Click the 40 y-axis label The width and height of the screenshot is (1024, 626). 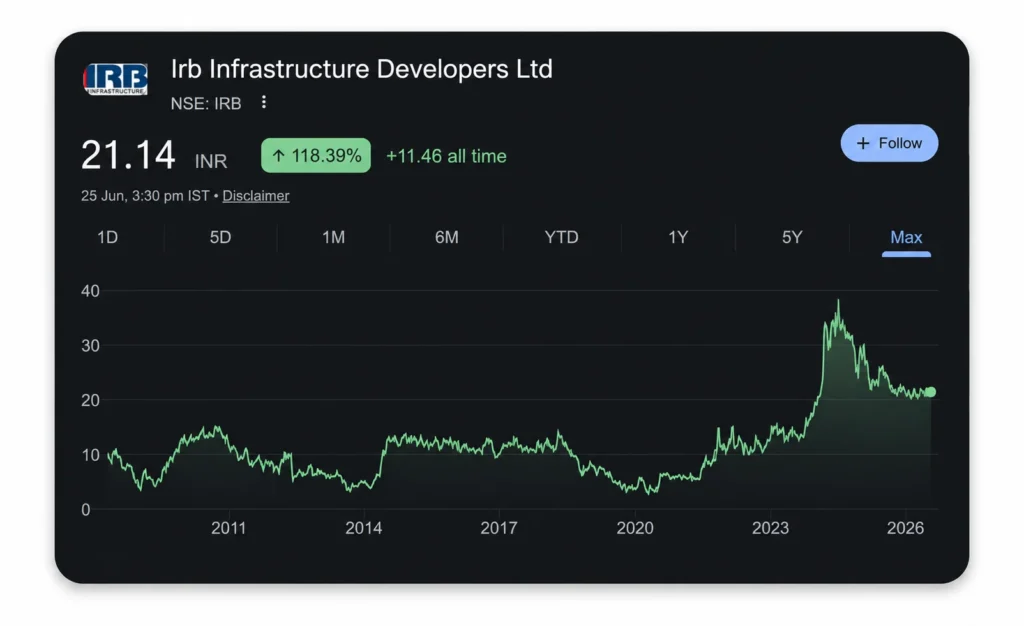[x=90, y=291]
